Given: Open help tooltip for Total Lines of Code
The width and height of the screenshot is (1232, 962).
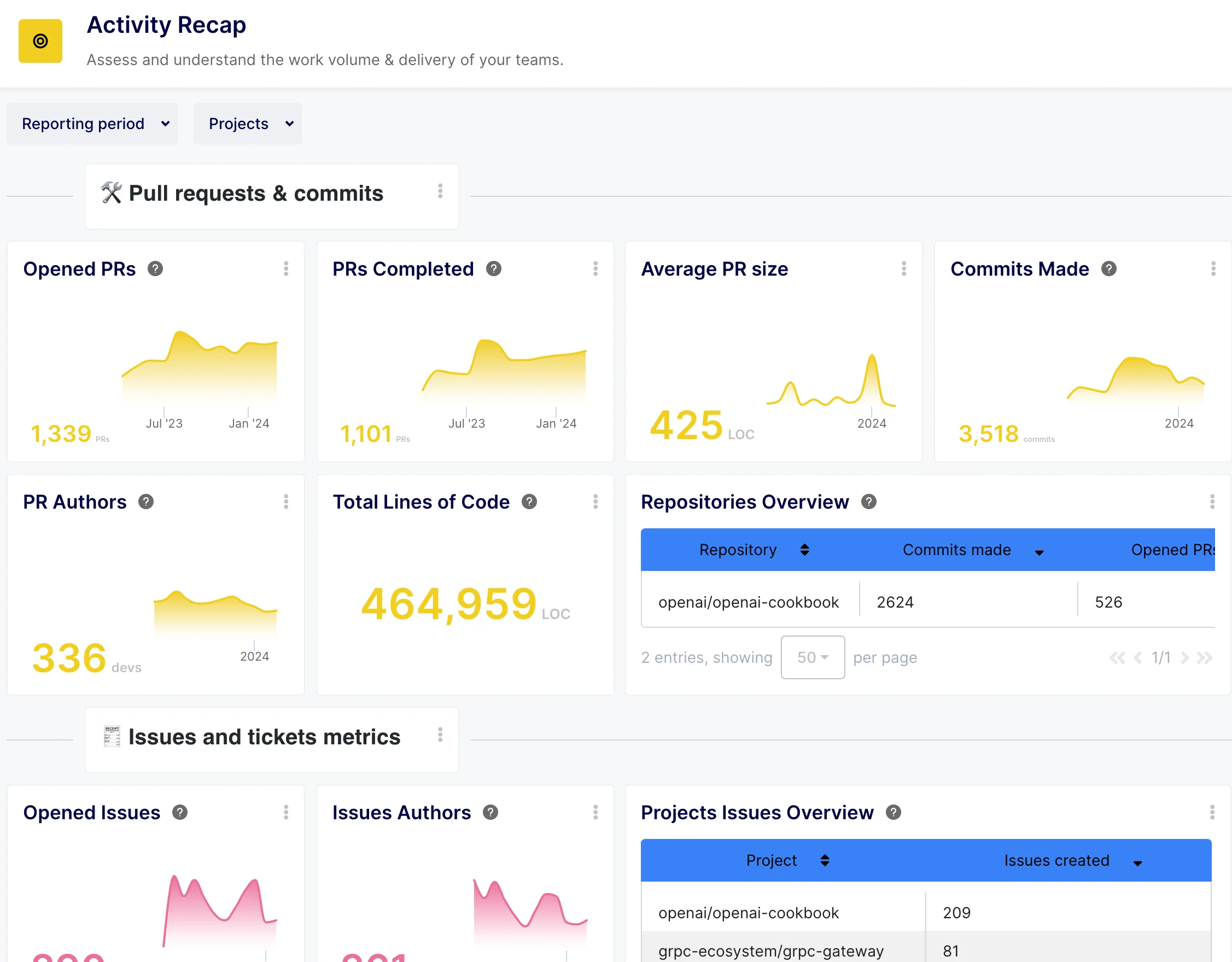Looking at the screenshot, I should [529, 502].
